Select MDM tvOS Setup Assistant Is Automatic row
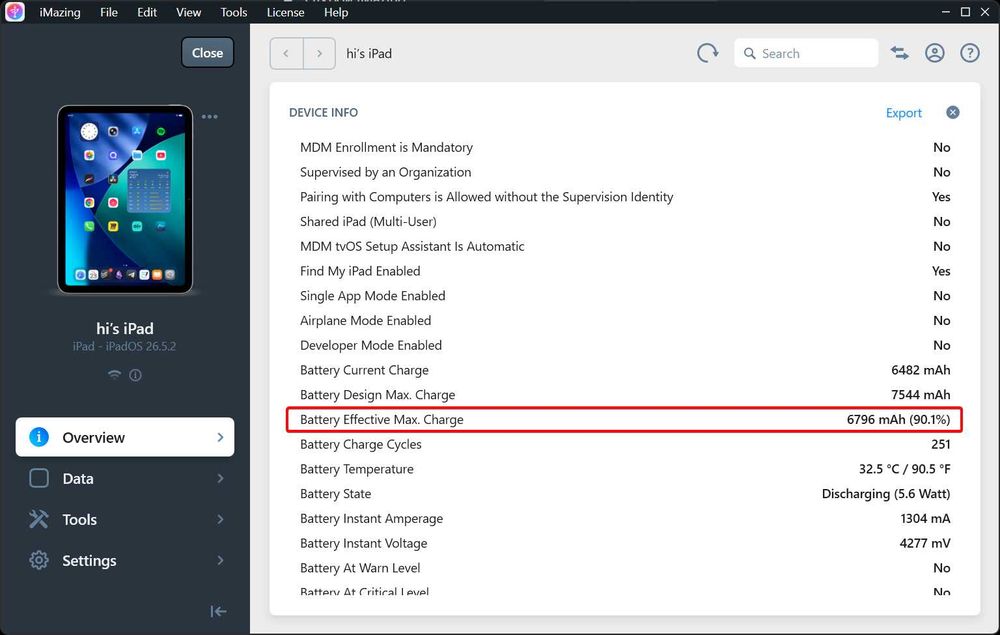The image size is (1000, 635). [x=625, y=247]
